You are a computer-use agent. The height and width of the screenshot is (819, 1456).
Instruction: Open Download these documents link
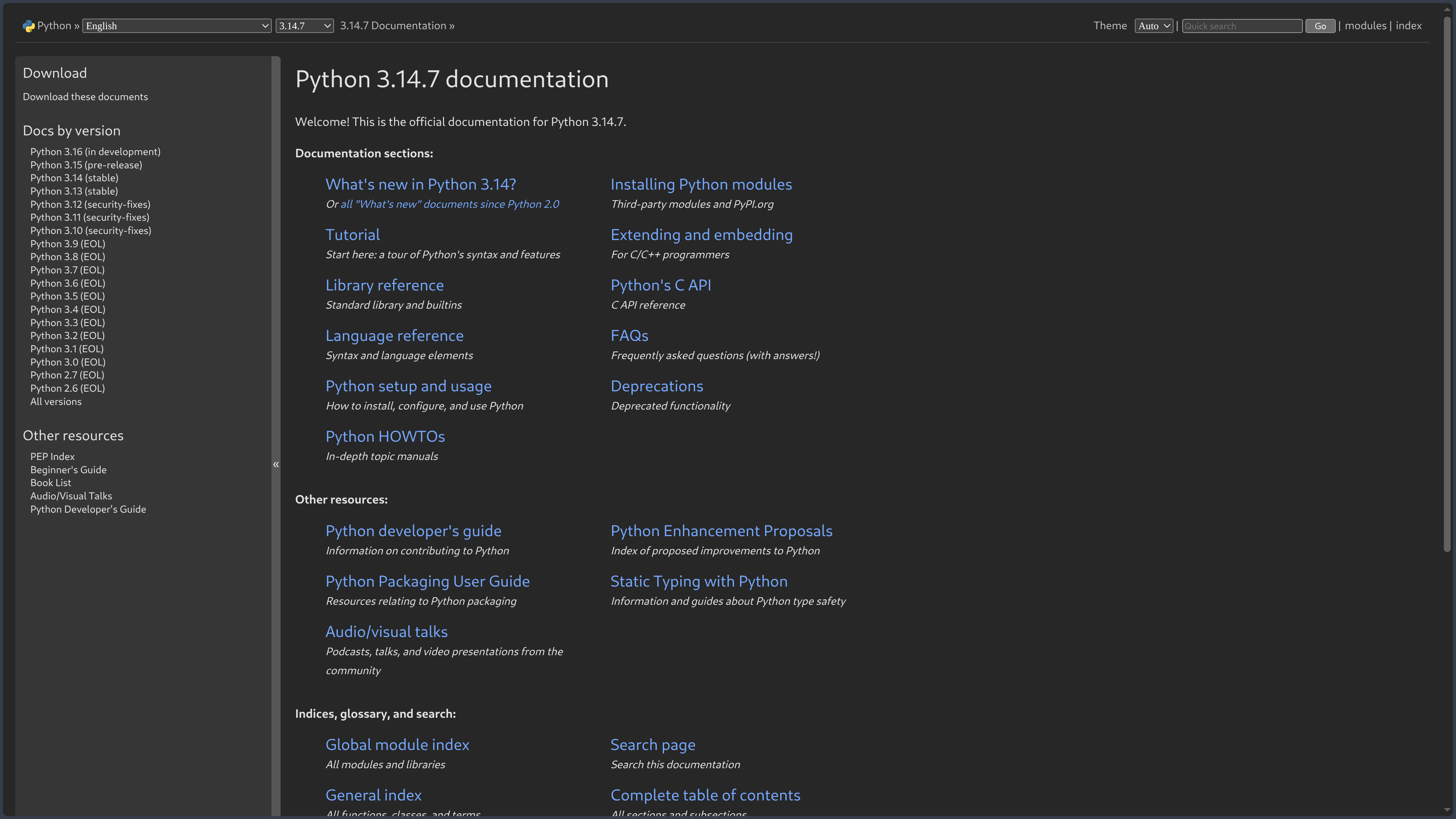pyautogui.click(x=85, y=97)
